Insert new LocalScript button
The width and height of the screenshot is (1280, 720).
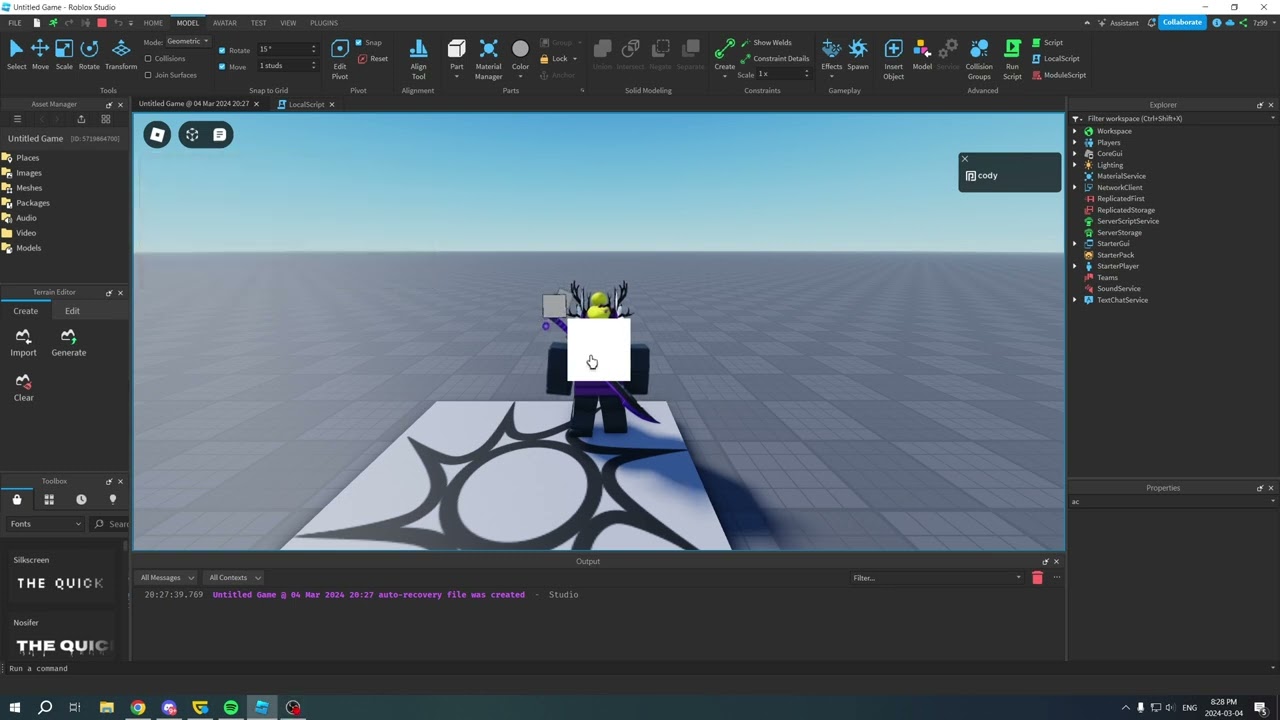click(x=1055, y=58)
